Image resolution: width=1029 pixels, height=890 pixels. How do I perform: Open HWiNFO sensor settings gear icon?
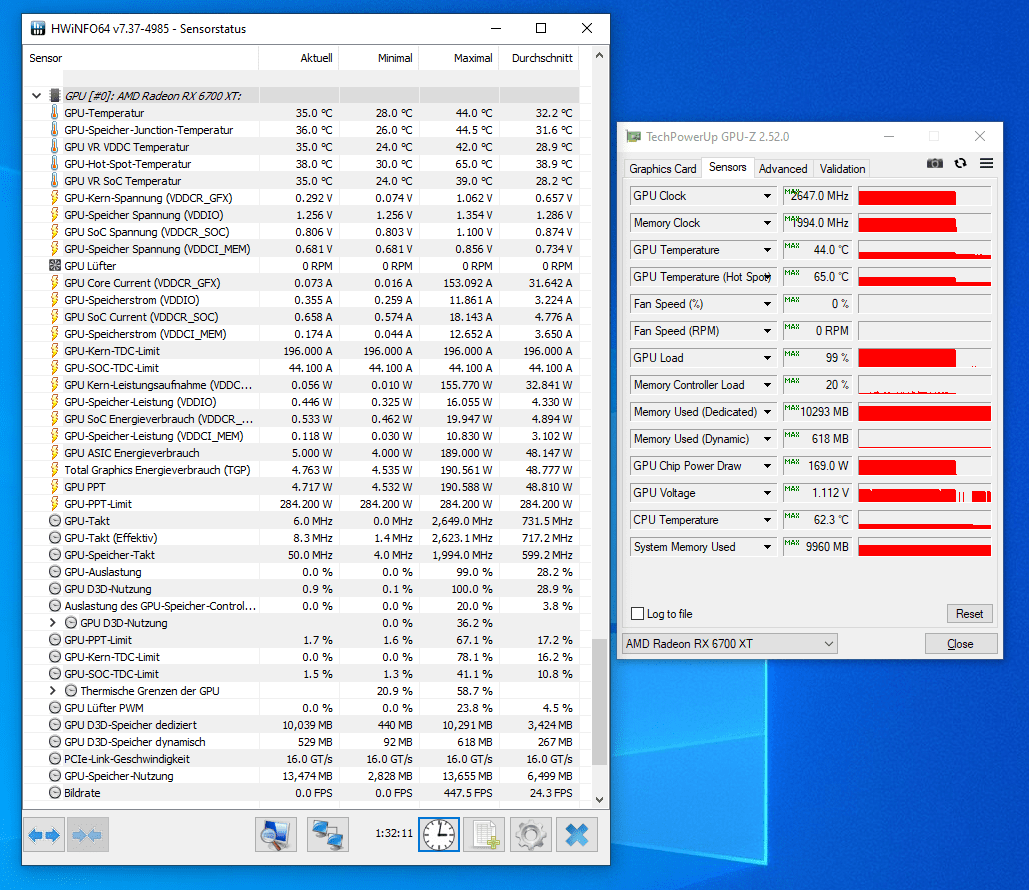click(531, 835)
